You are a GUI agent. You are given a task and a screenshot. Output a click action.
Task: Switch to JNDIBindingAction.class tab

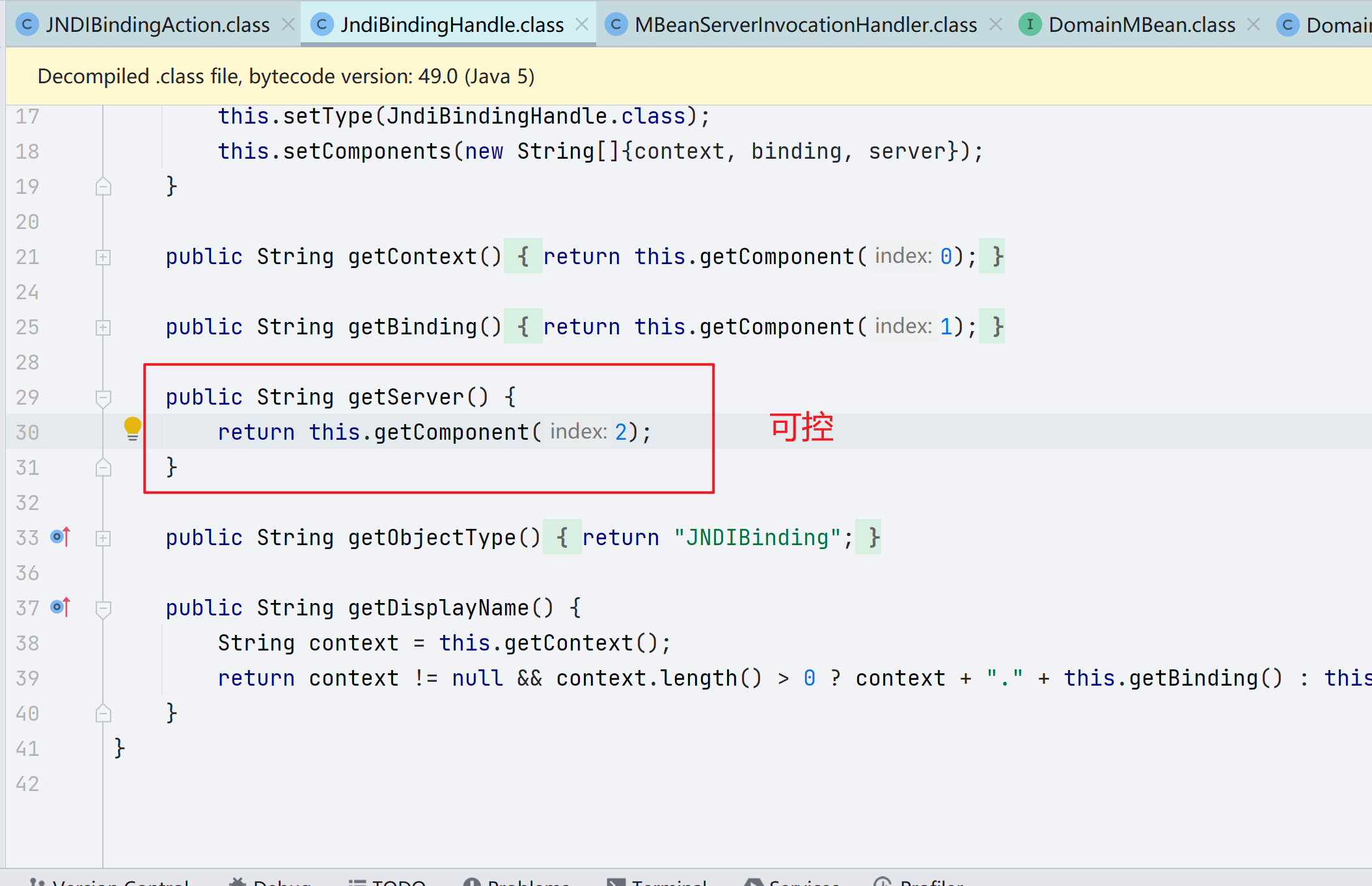[156, 25]
